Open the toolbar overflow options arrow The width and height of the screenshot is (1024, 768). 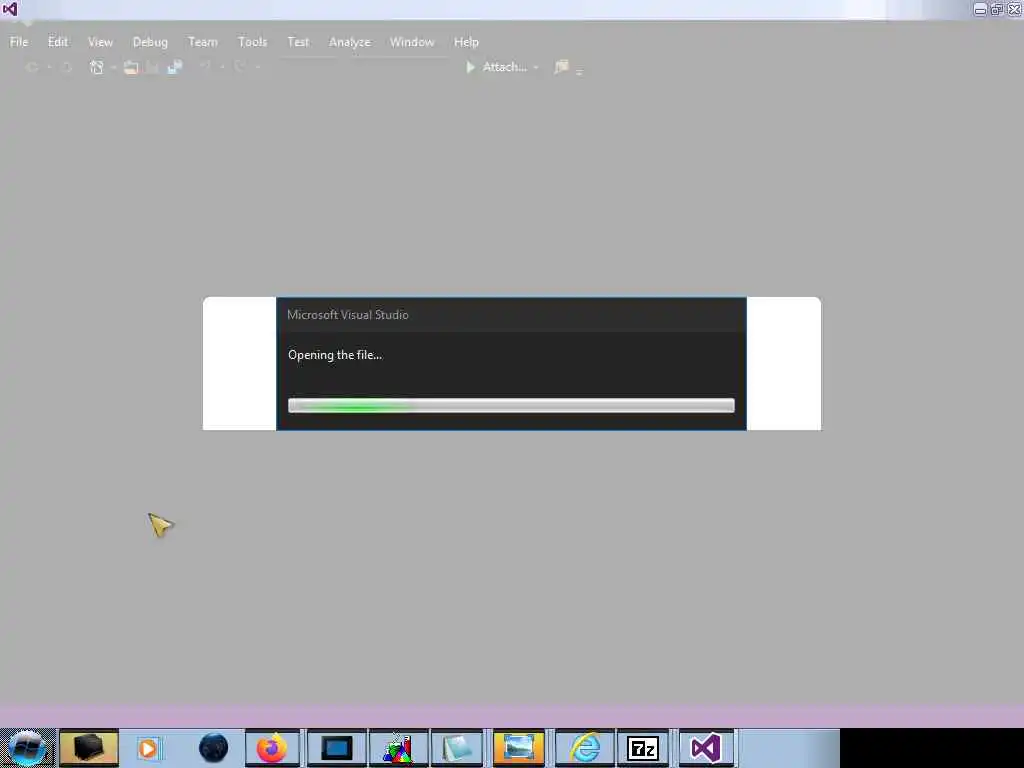579,71
